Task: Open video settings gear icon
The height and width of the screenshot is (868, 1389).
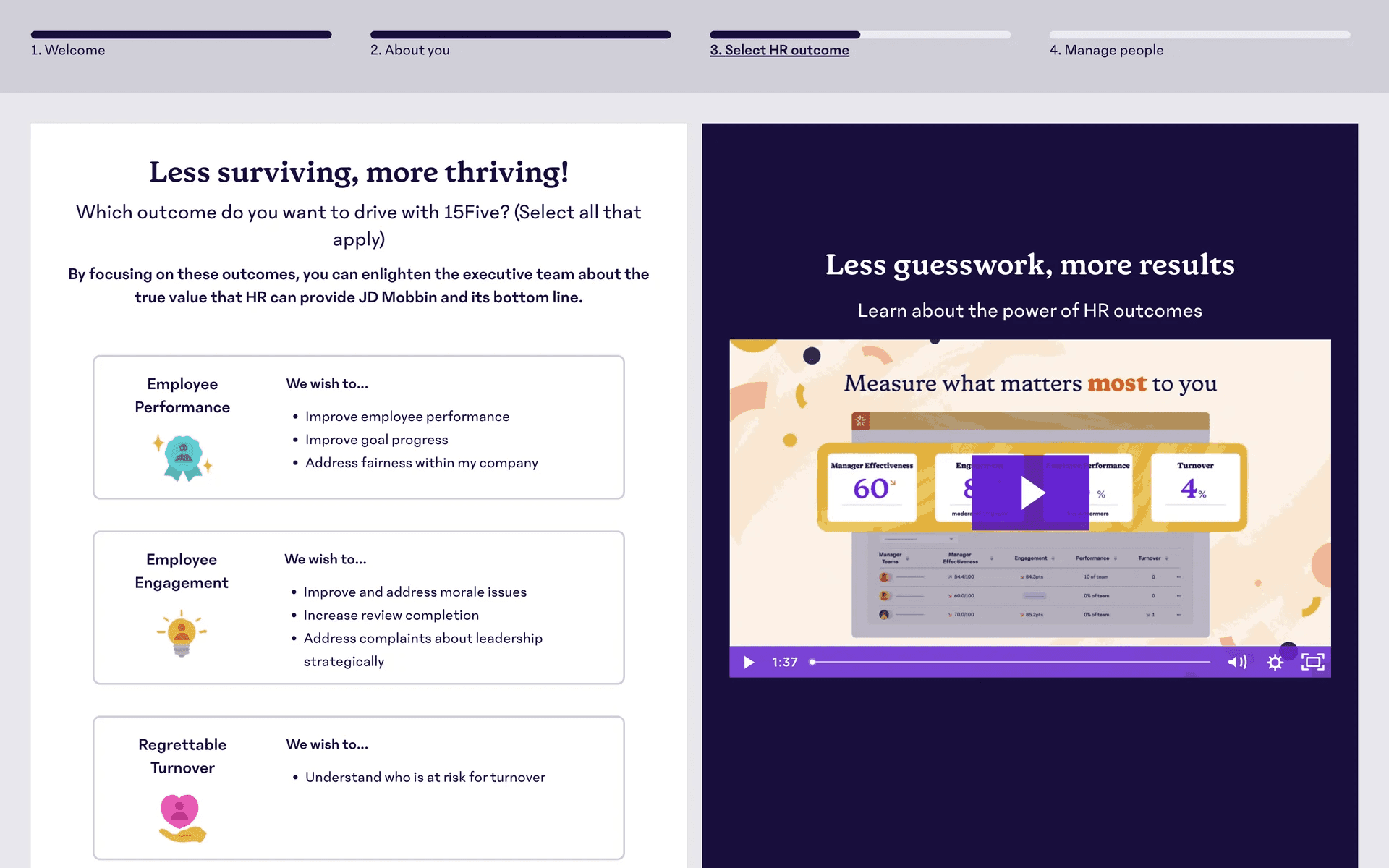Action: pyautogui.click(x=1275, y=662)
